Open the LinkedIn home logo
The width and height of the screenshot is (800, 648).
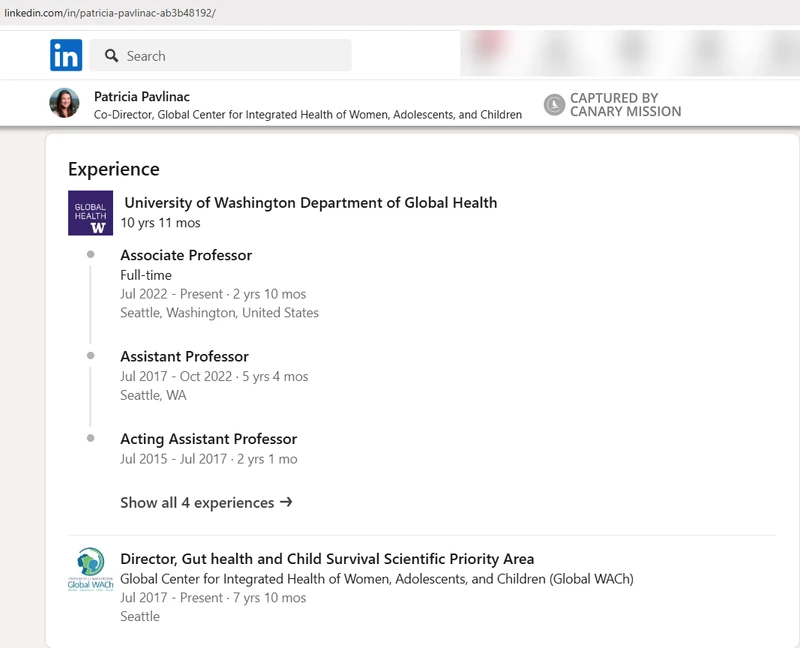click(66, 55)
